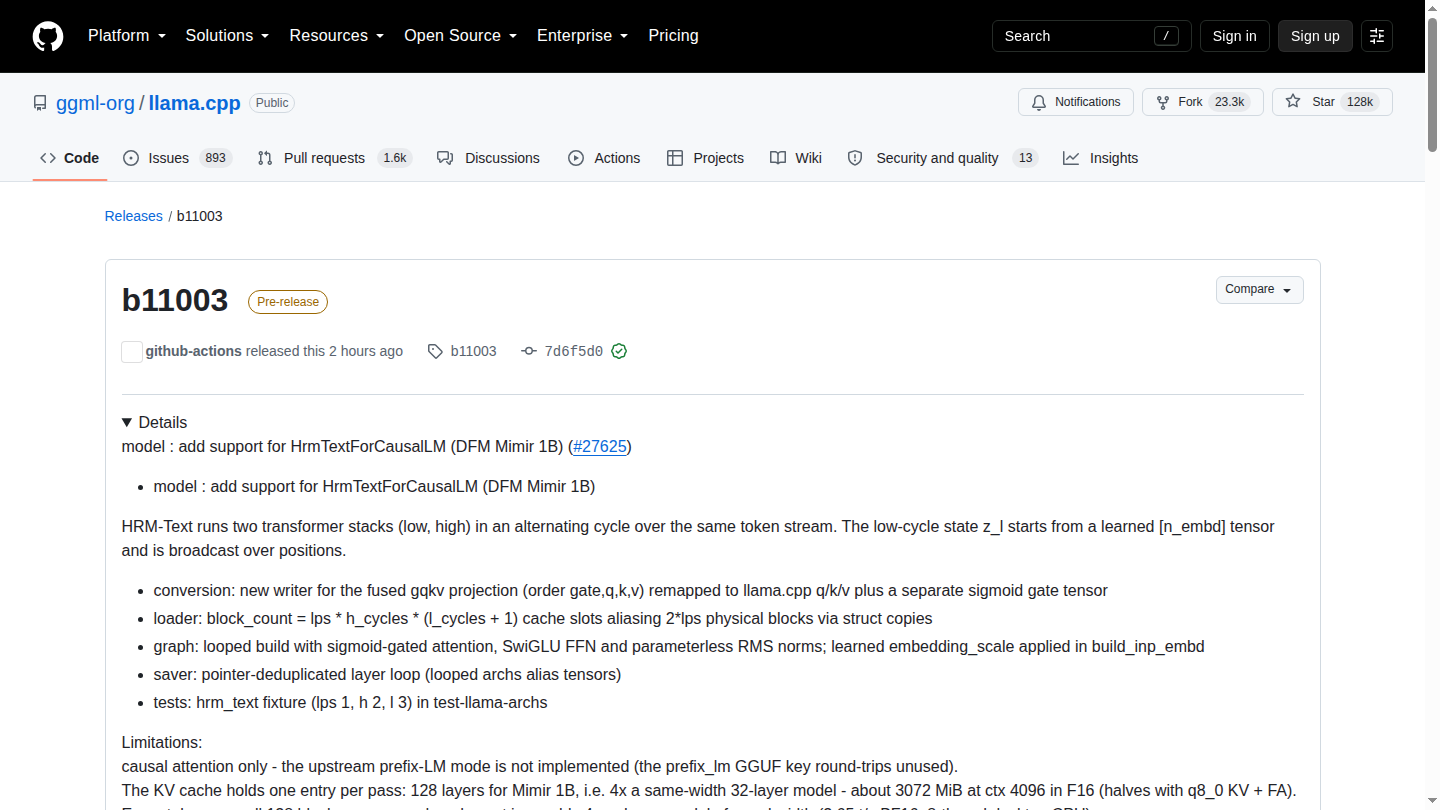Open the appearance settings icon button
Image resolution: width=1440 pixels, height=810 pixels.
click(1377, 36)
